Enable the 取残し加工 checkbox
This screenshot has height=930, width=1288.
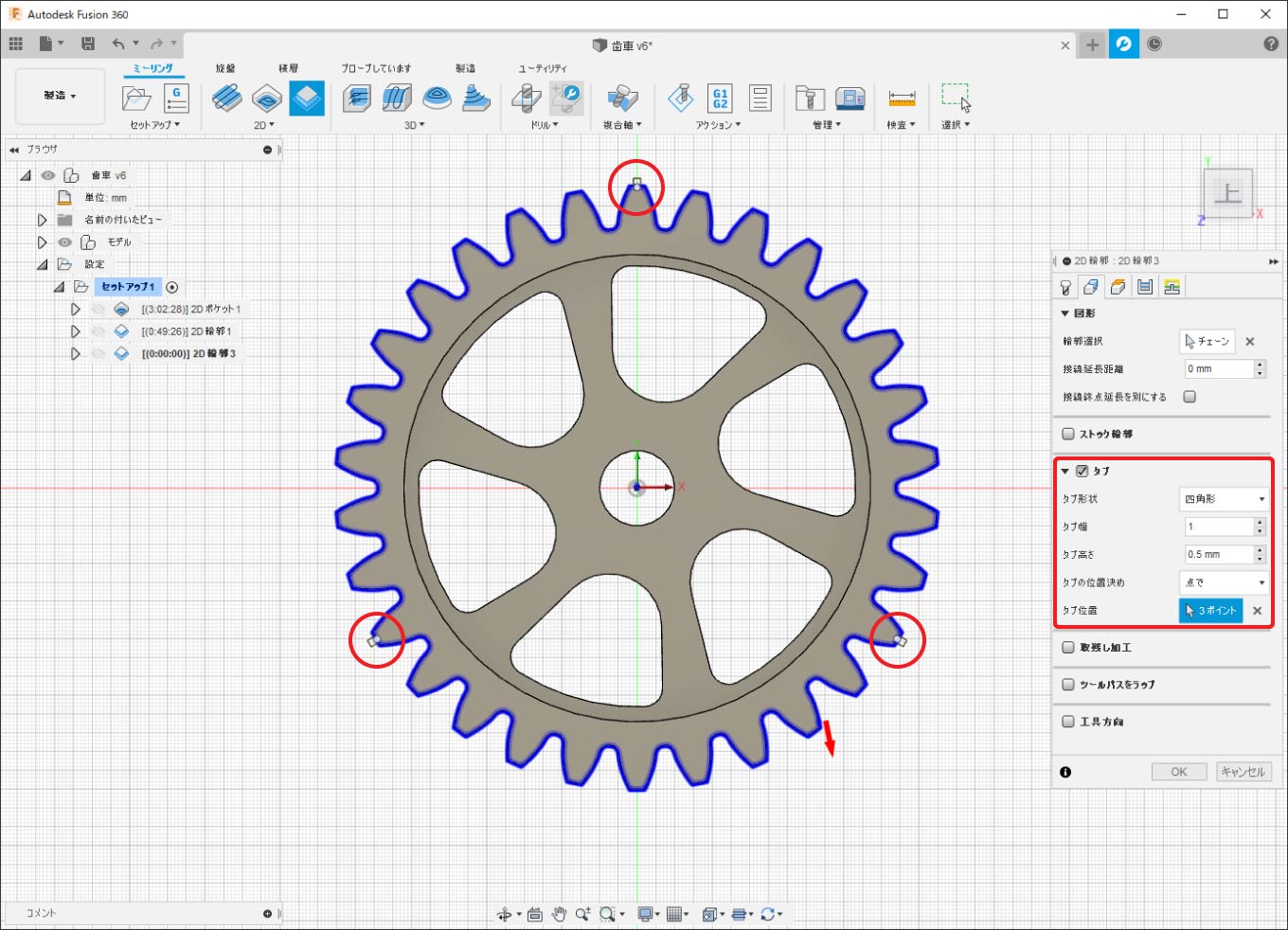1068,648
